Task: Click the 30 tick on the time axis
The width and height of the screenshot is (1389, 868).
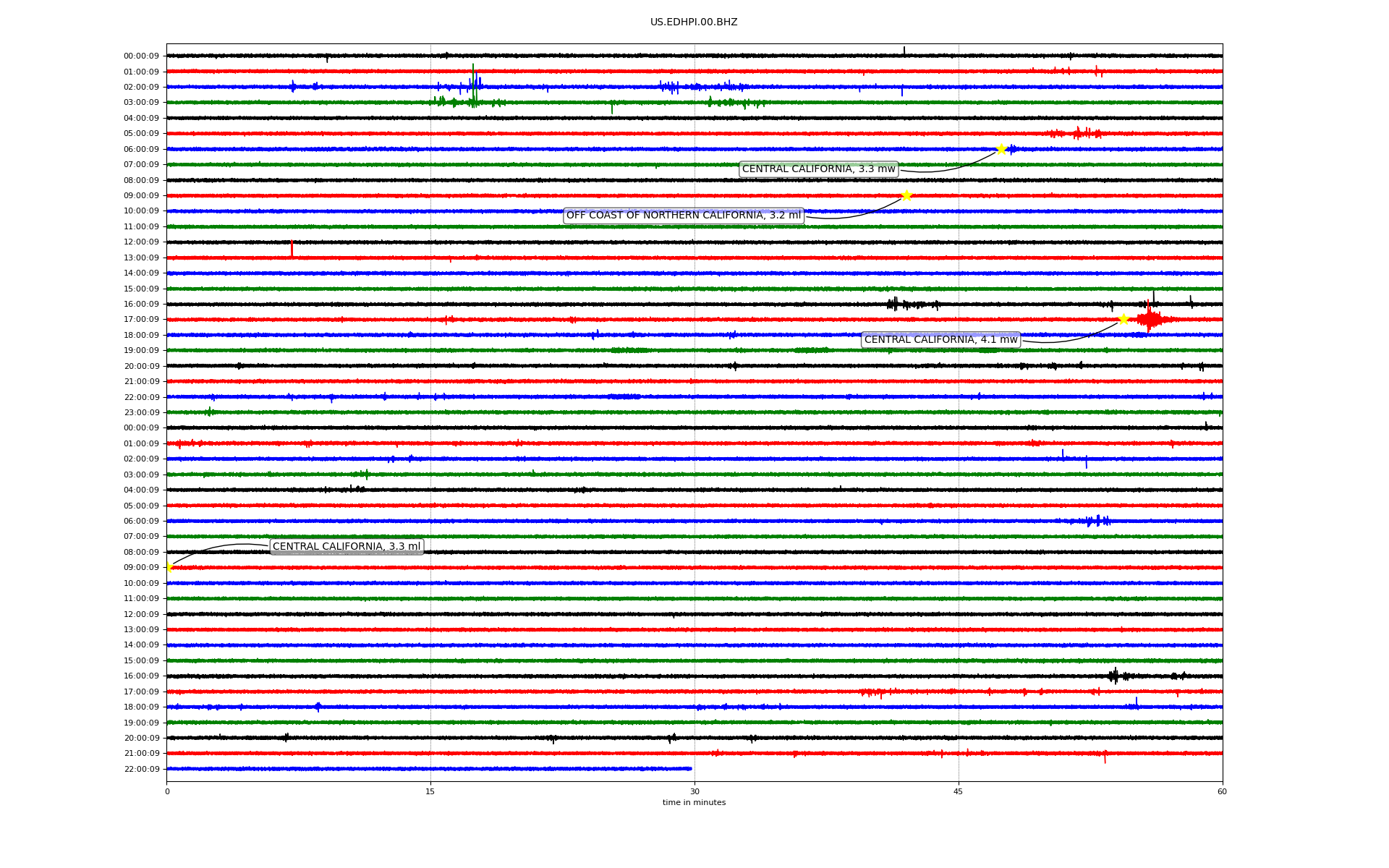Action: (x=694, y=791)
